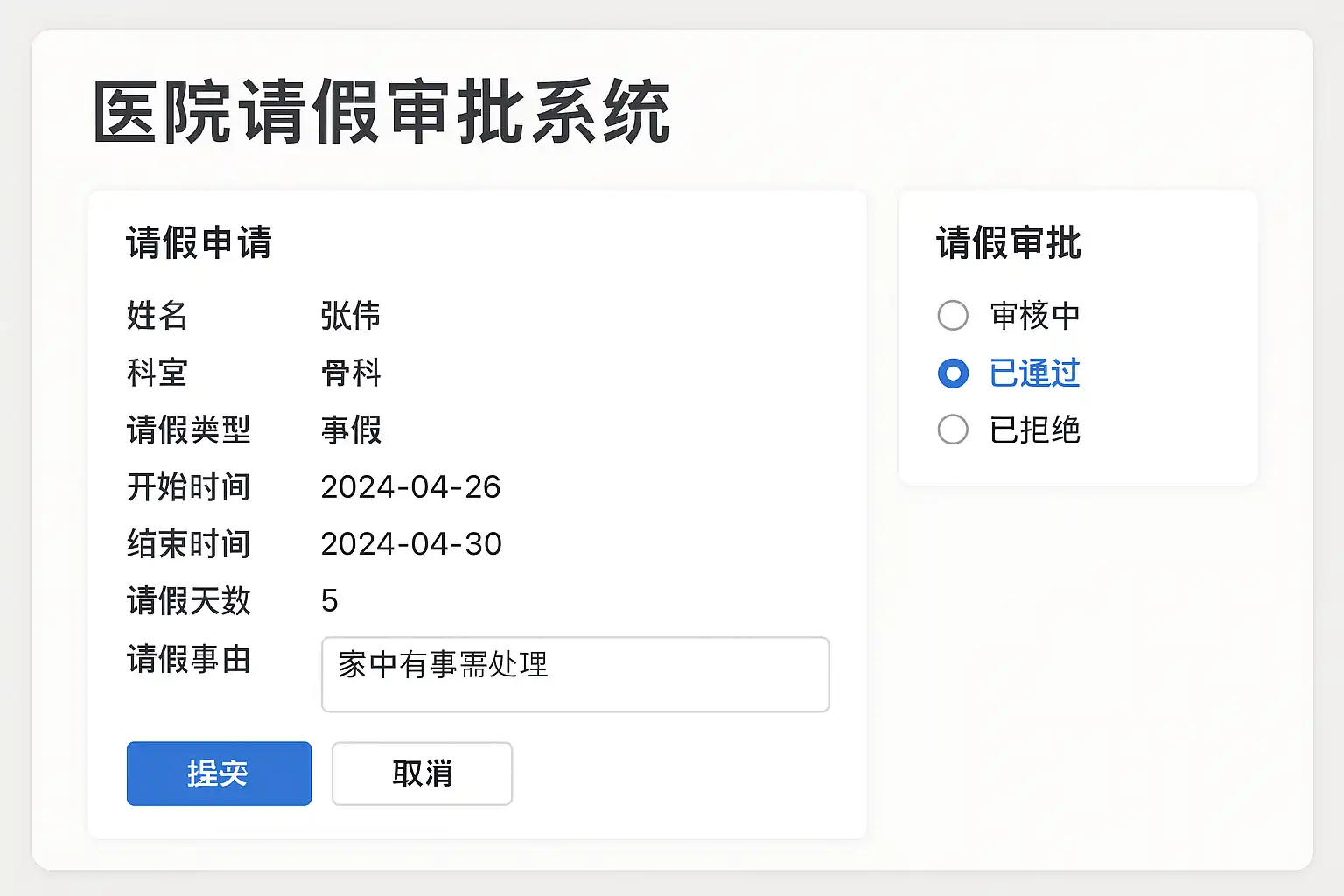Click the blue 提交 button
This screenshot has height=896, width=1344.
(219, 773)
